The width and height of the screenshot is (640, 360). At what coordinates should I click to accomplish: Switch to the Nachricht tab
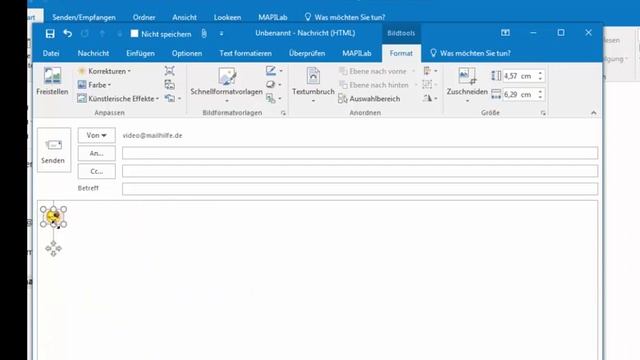[x=93, y=53]
